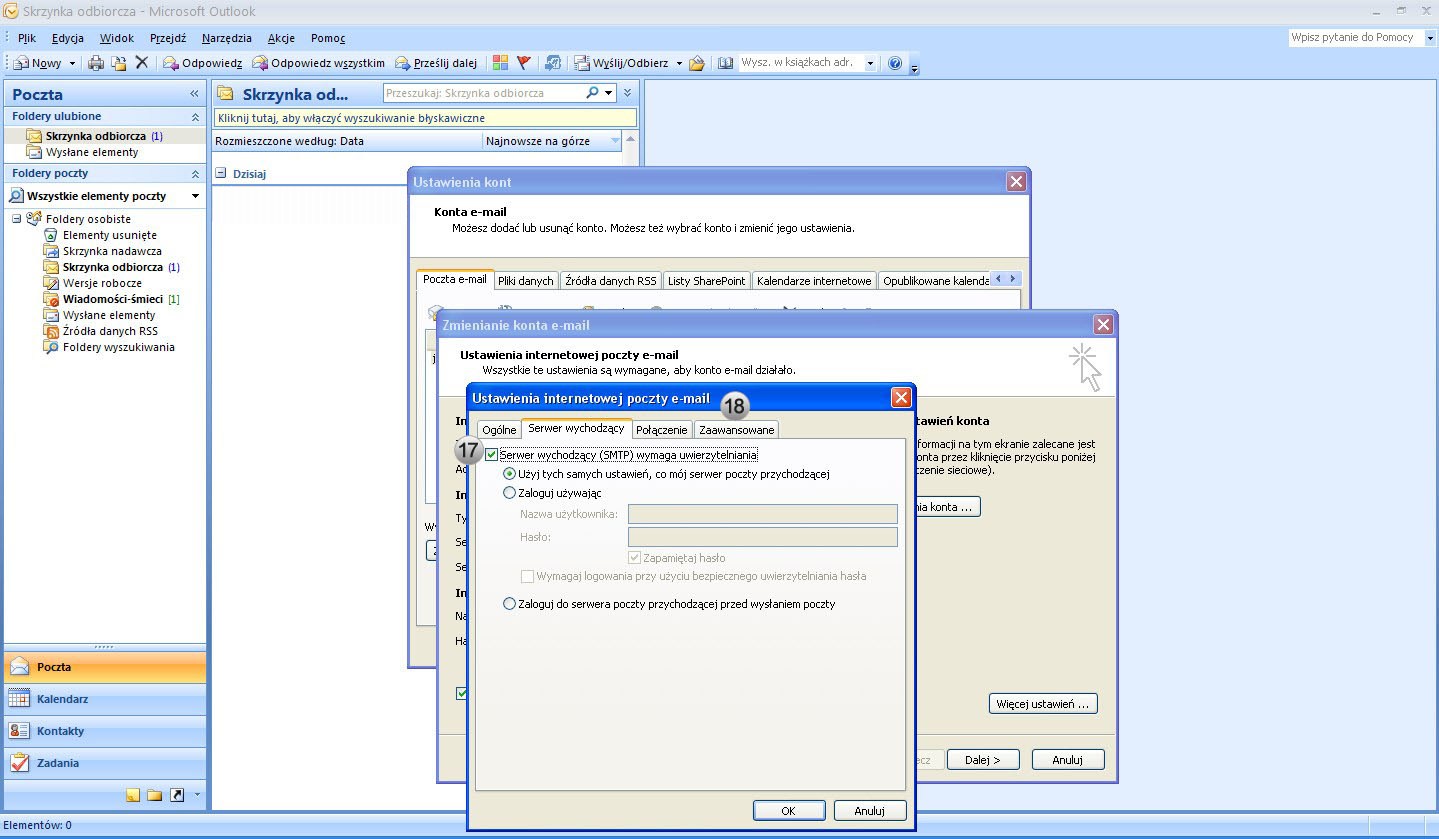
Task: Select Zaloguj używając radio button
Action: [510, 493]
